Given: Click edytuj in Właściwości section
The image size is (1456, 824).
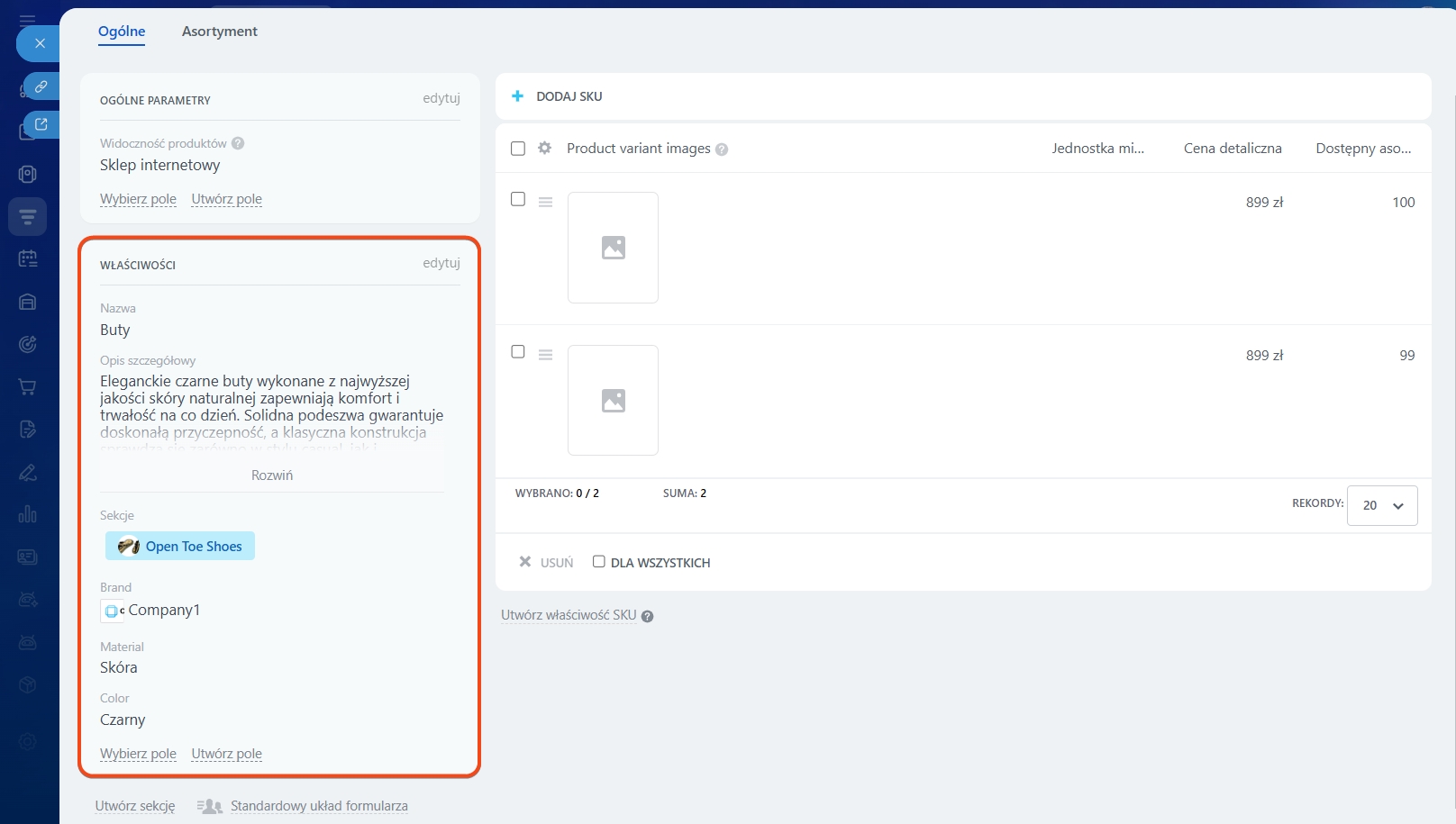Looking at the screenshot, I should coord(441,263).
